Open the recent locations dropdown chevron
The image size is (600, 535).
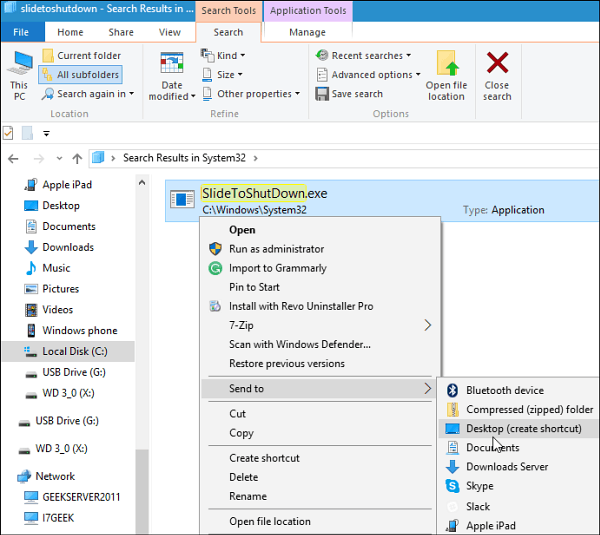point(59,158)
